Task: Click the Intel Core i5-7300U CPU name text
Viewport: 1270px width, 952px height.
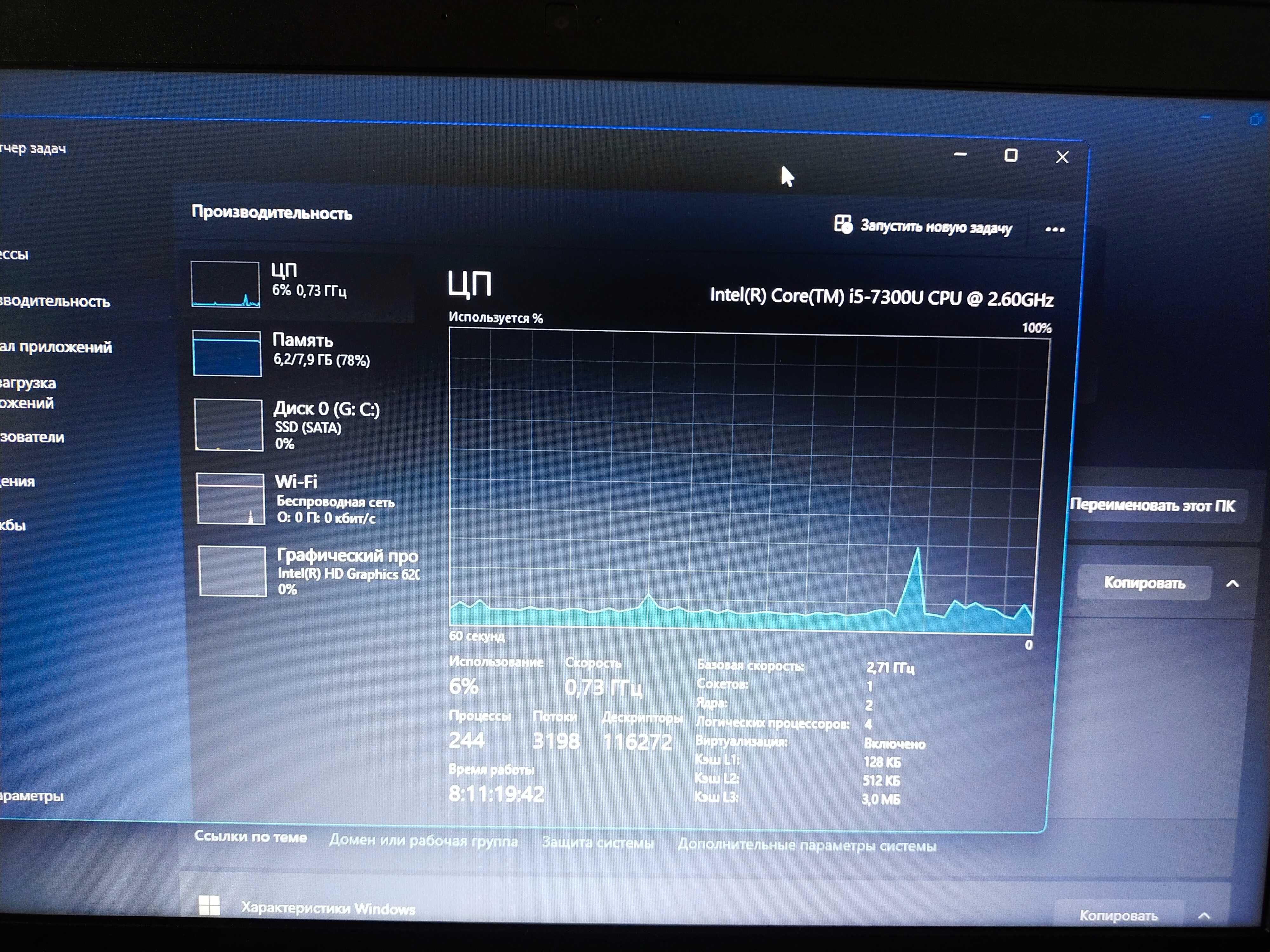Action: click(881, 297)
